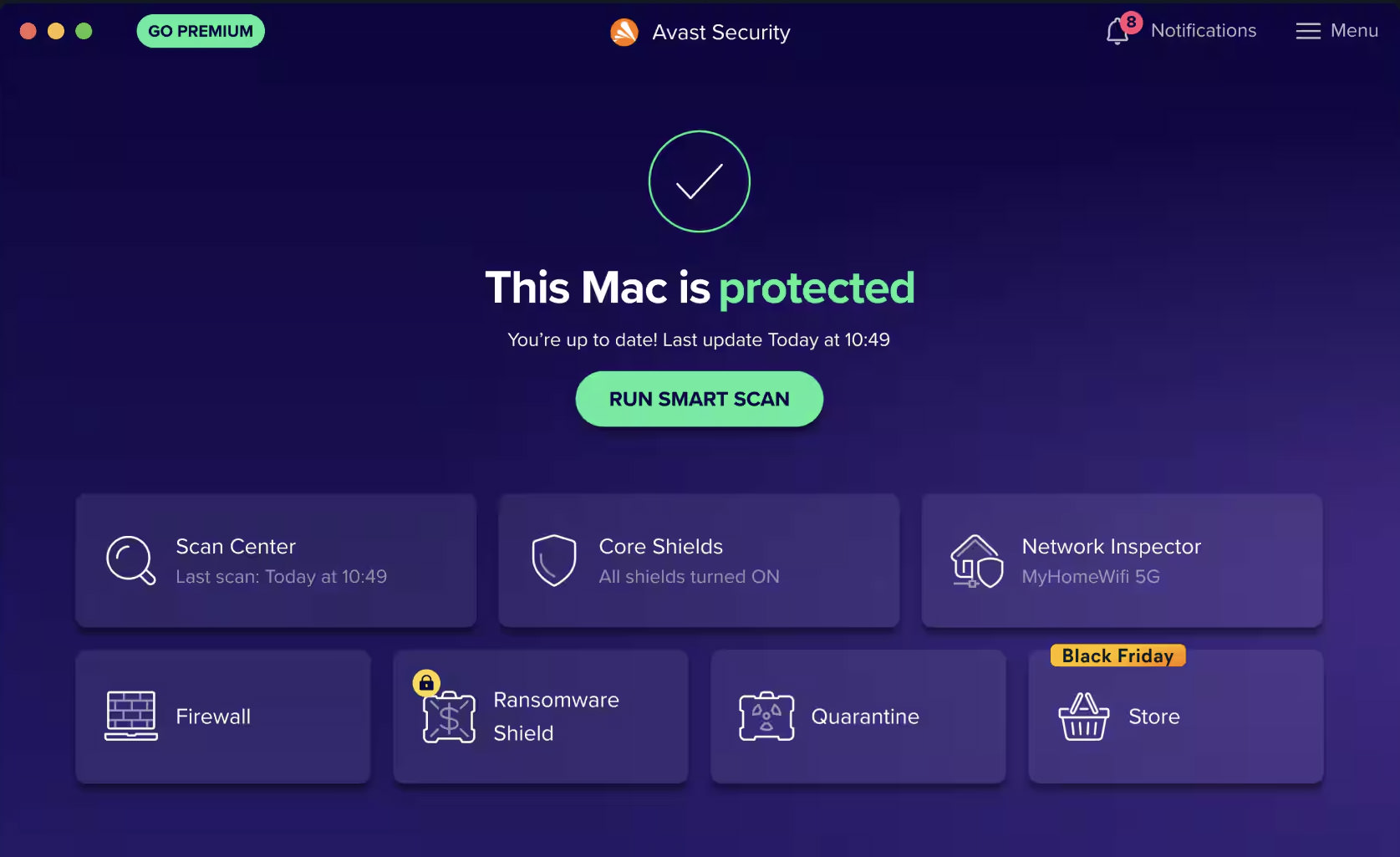Viewport: 1400px width, 857px height.
Task: Click the green checkmark circle
Action: click(x=699, y=181)
